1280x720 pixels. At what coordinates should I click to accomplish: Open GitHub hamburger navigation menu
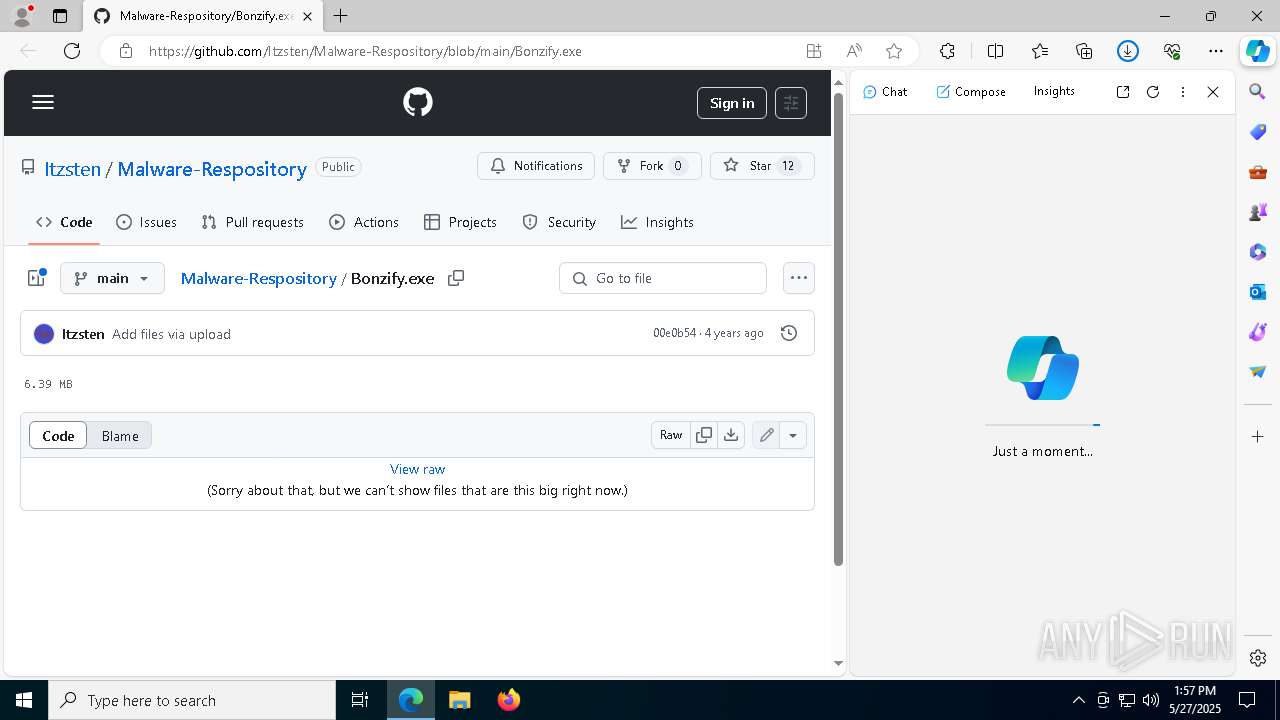43,102
